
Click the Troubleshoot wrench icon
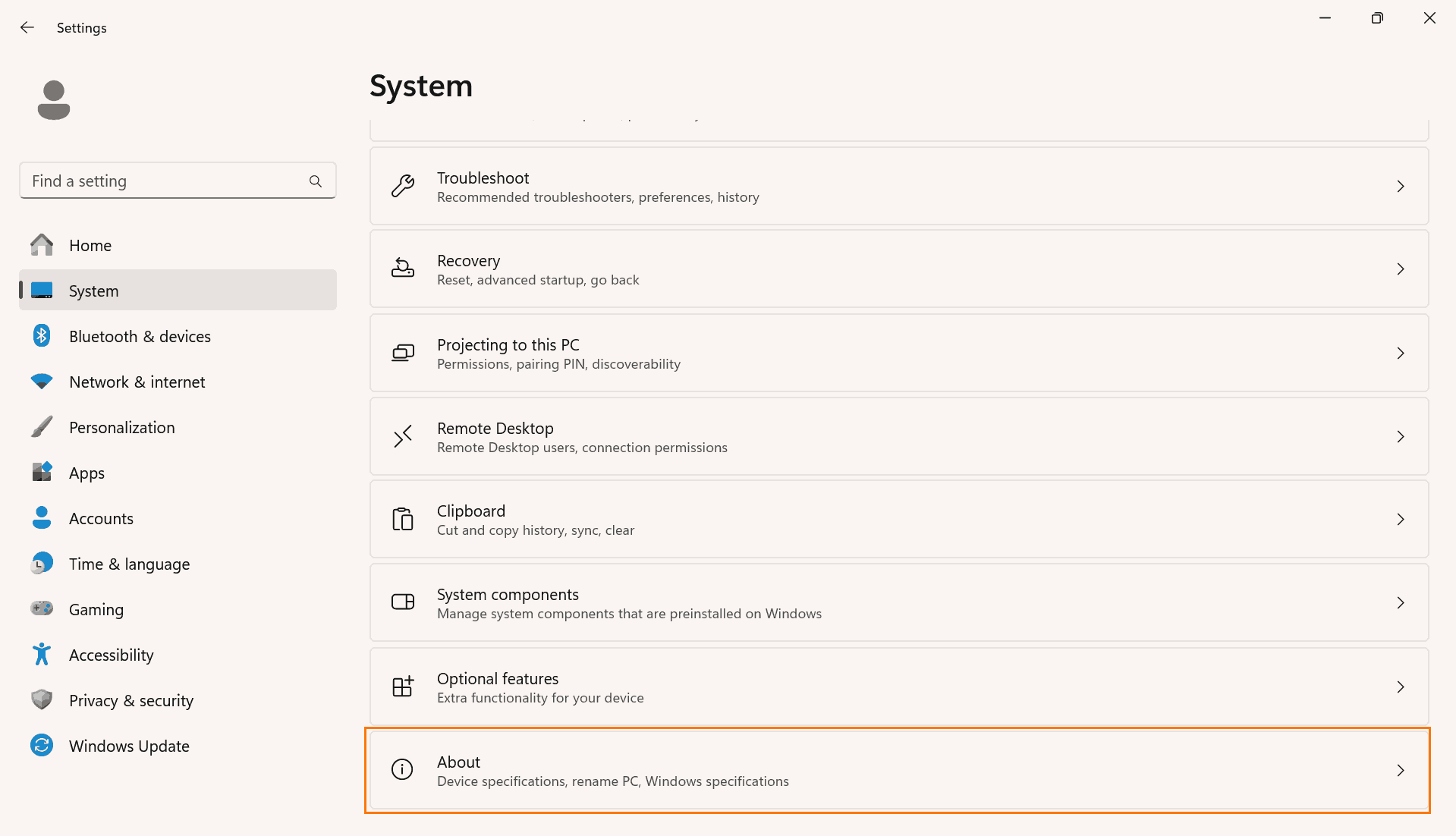[403, 186]
